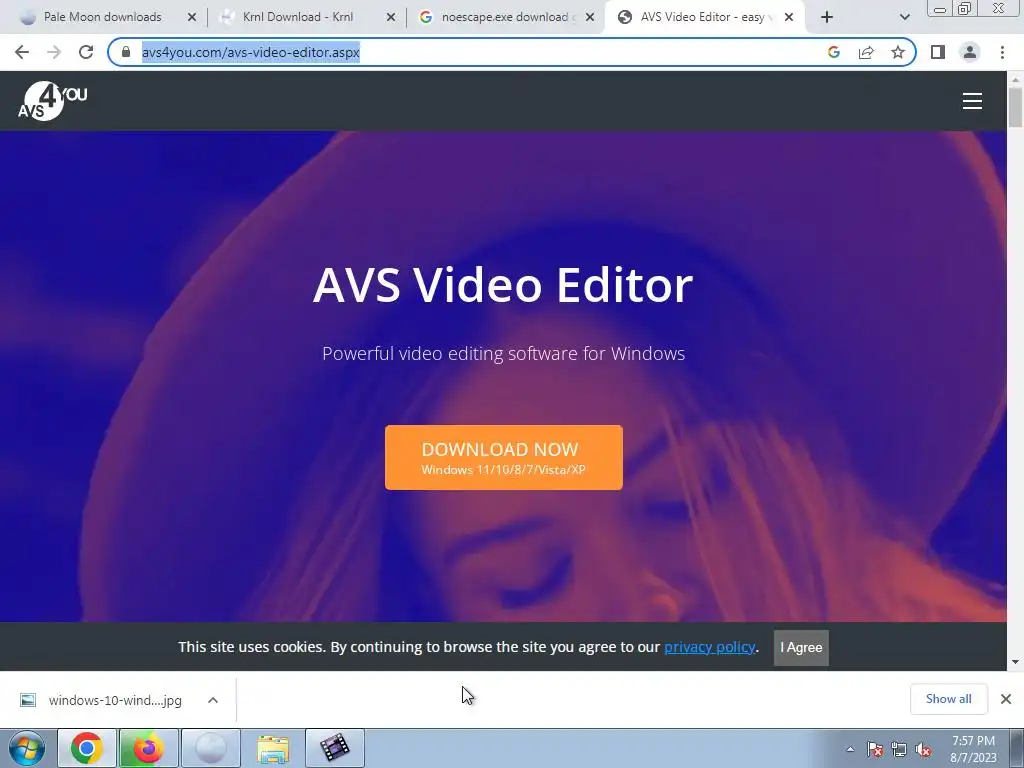Screen dimensions: 1024x768
Task: Open the AVS4YOU hamburger menu
Action: [x=972, y=101]
